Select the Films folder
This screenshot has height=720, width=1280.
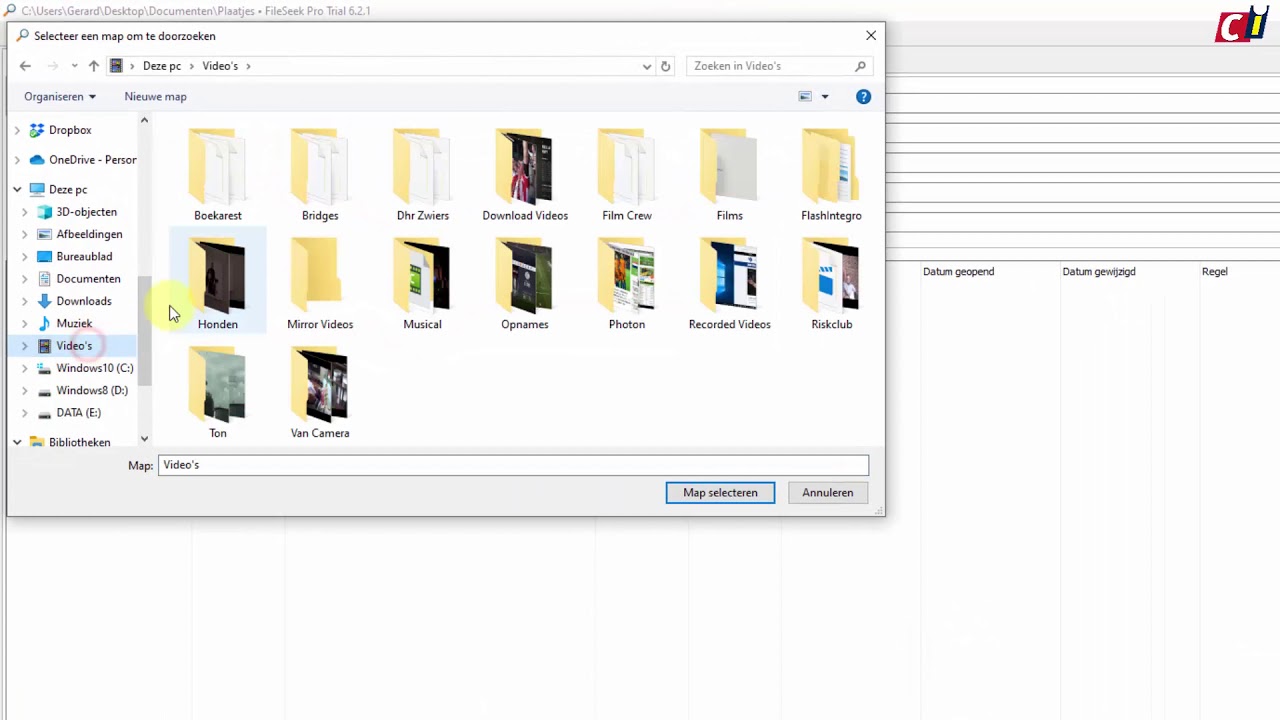[729, 175]
